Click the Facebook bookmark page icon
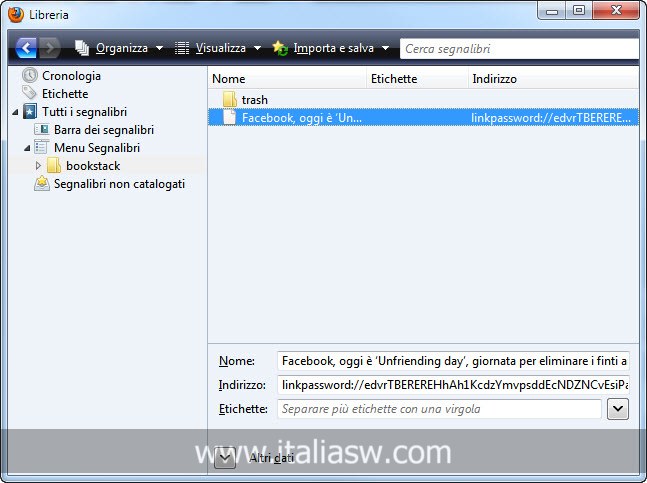Screen dimensions: 647x483 pyautogui.click(x=229, y=117)
